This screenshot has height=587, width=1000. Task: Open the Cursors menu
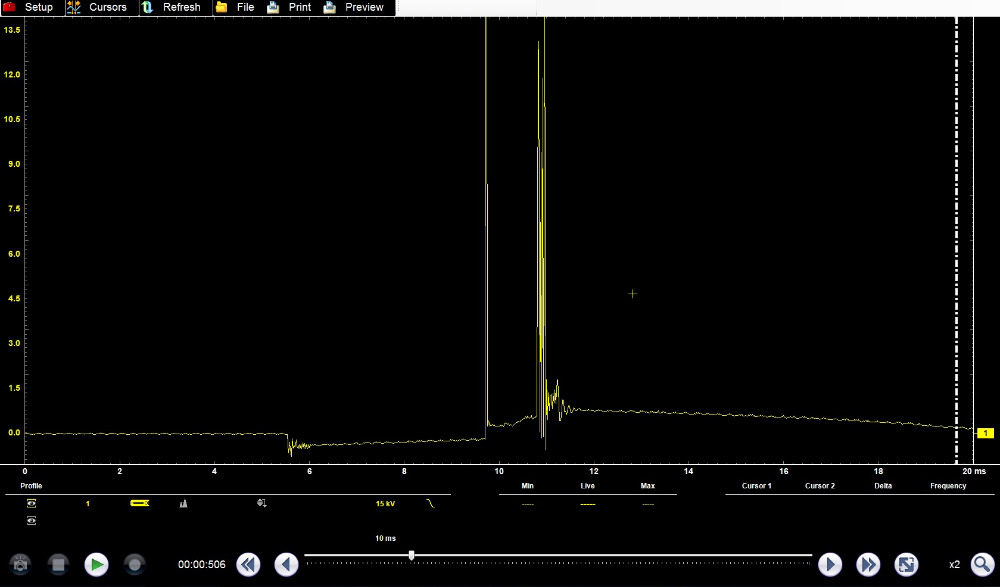point(98,7)
